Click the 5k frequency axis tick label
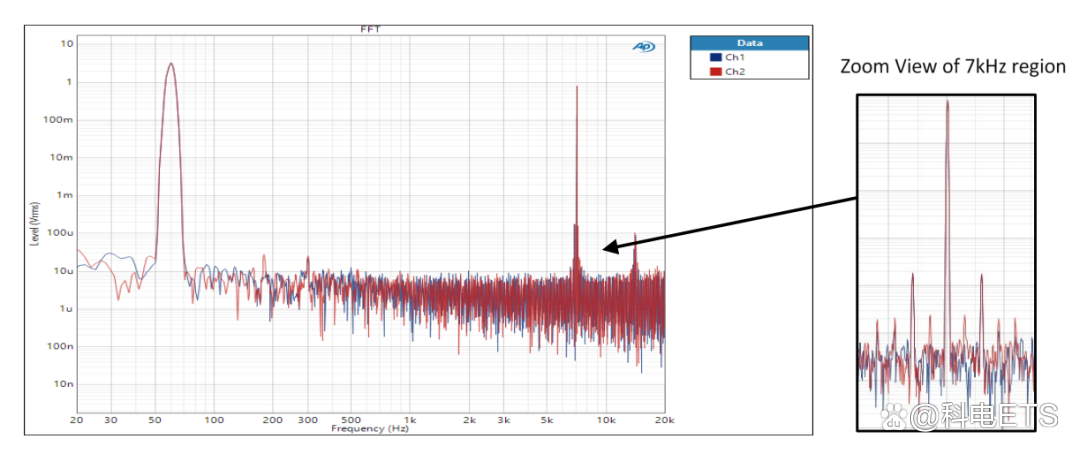The image size is (1080, 454). (548, 420)
